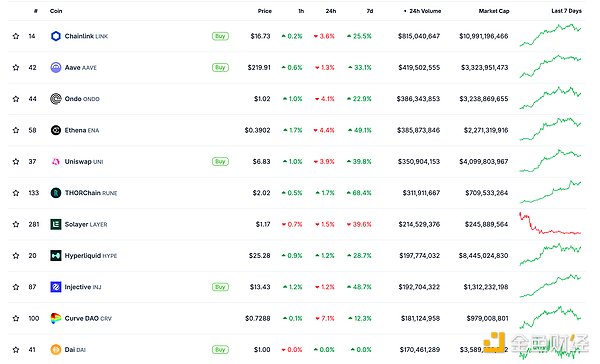This screenshot has width=600, height=364.
Task: Toggle the favorite star for Dai
Action: [x=16, y=349]
